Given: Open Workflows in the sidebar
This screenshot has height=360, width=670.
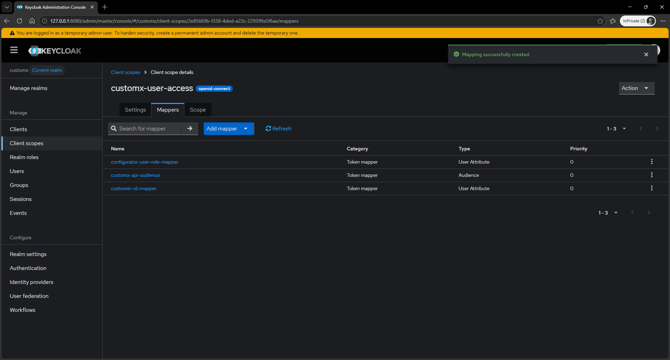Looking at the screenshot, I should coord(22,310).
